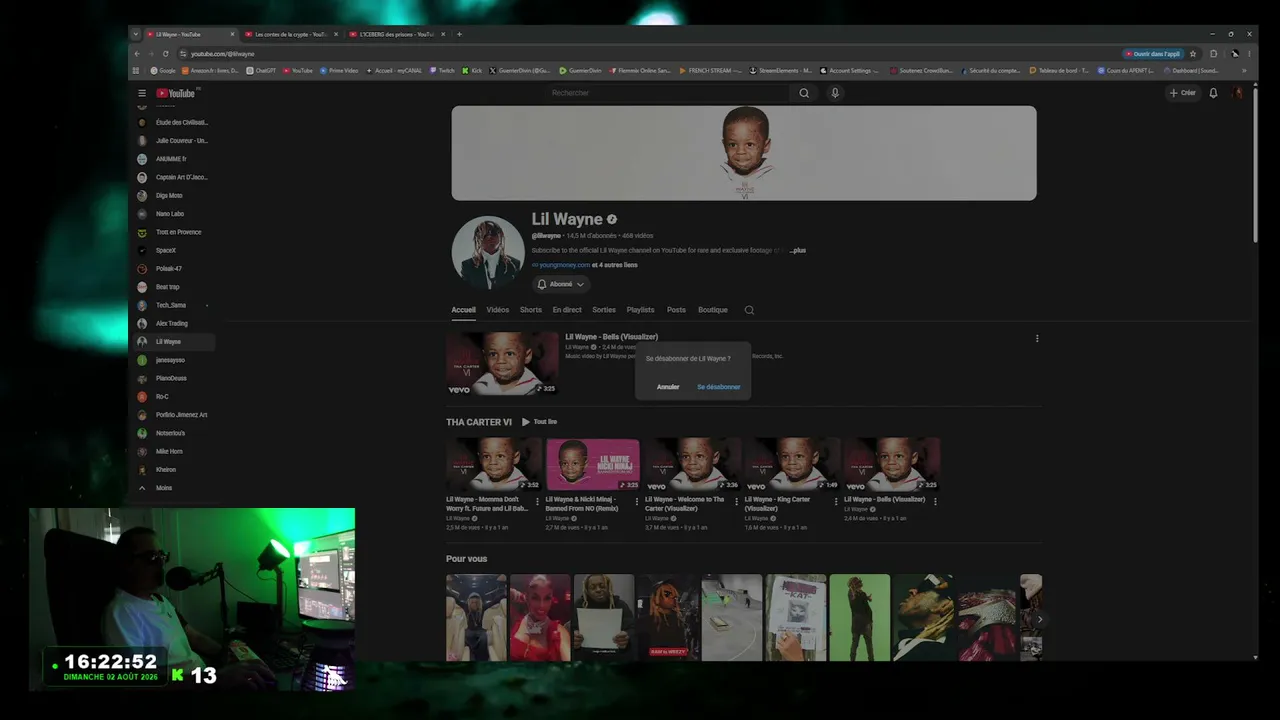The height and width of the screenshot is (720, 1280).
Task: Open the ChatGPT bookmark
Action: pos(261,71)
